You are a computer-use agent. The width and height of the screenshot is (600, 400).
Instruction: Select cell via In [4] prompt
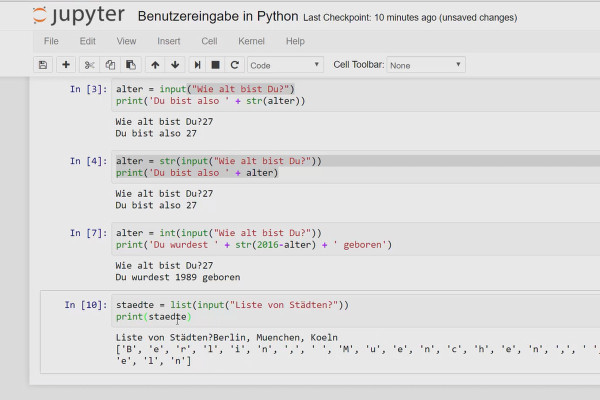coord(88,161)
